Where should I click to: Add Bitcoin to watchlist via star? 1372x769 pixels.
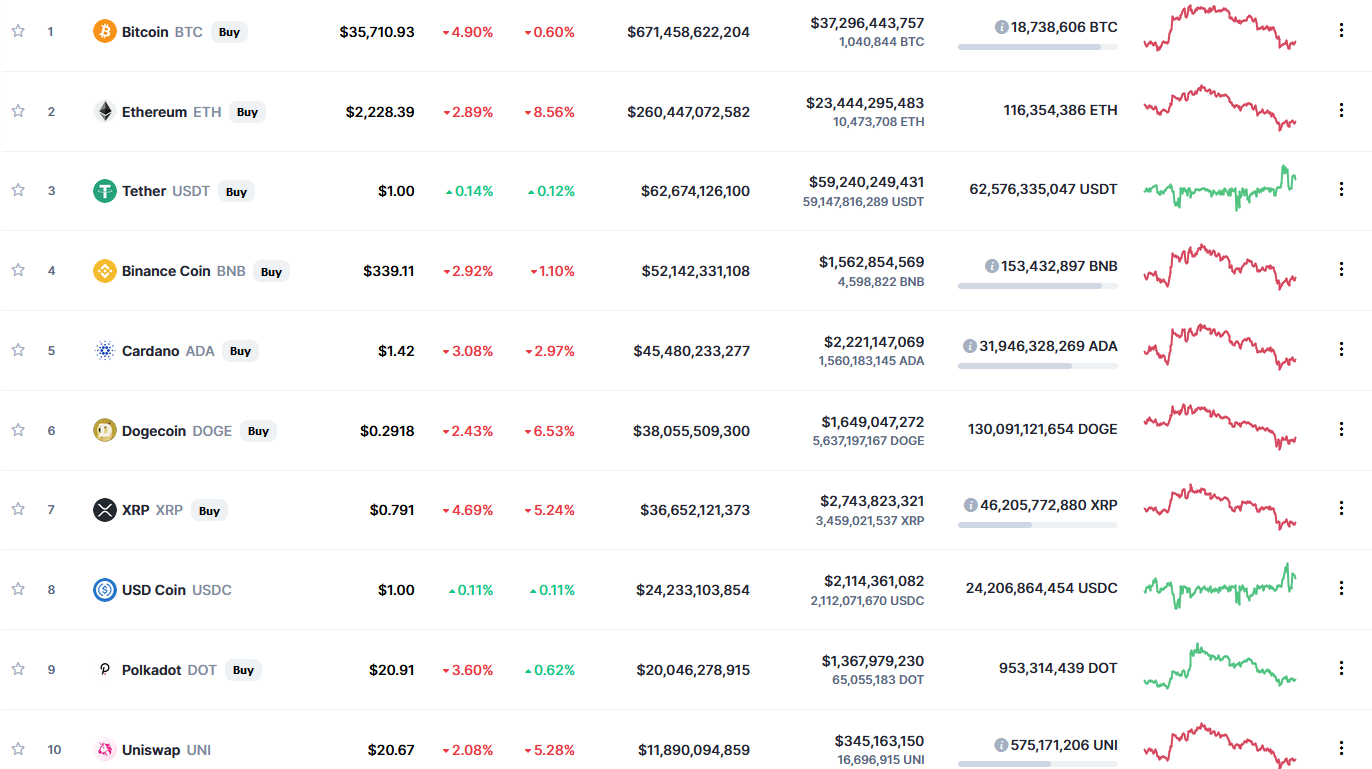[17, 31]
